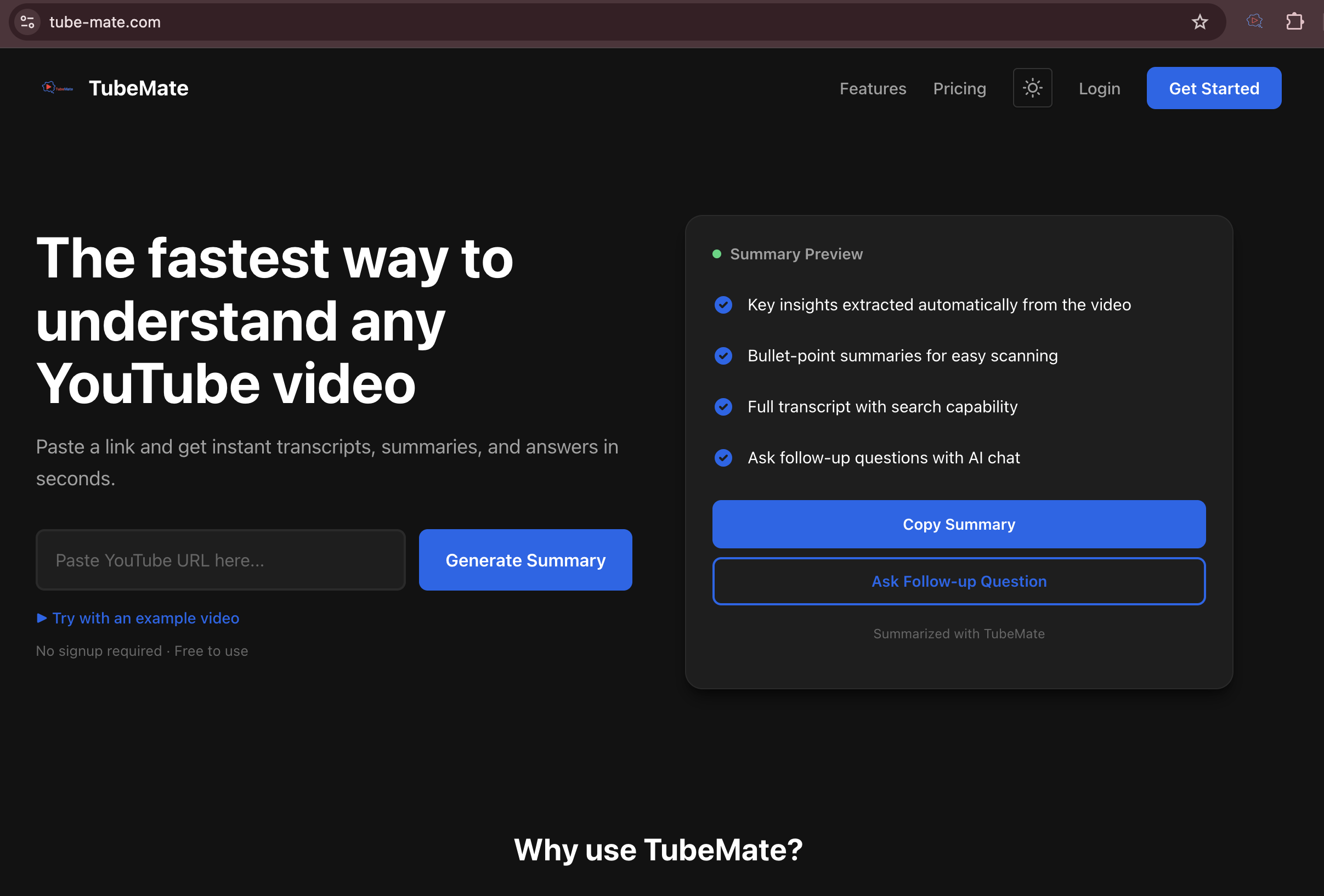Click the main headline 'The fastest way to understand'
1324x896 pixels.
pyautogui.click(x=275, y=321)
